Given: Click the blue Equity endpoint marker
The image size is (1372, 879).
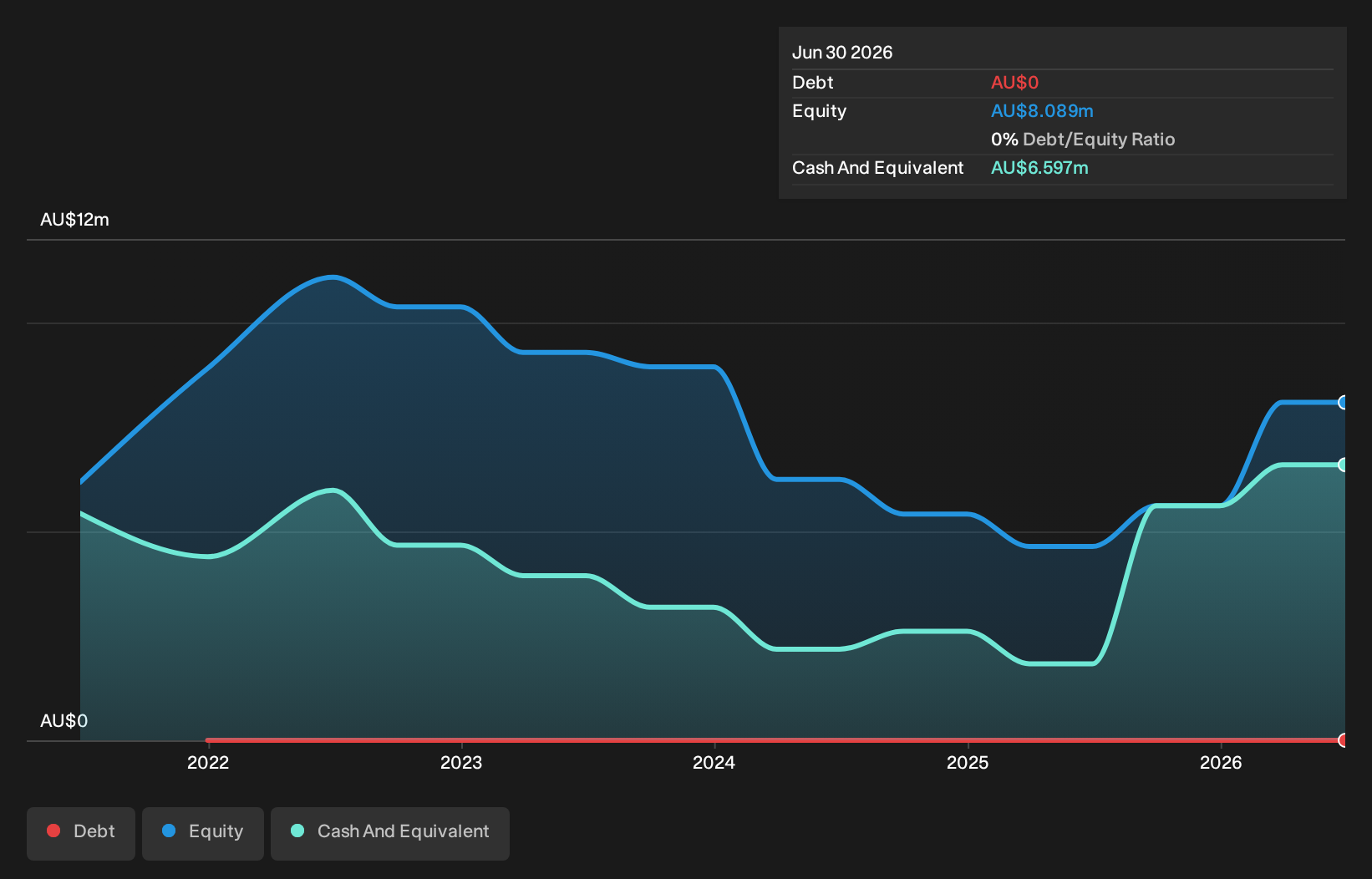Looking at the screenshot, I should (x=1343, y=403).
